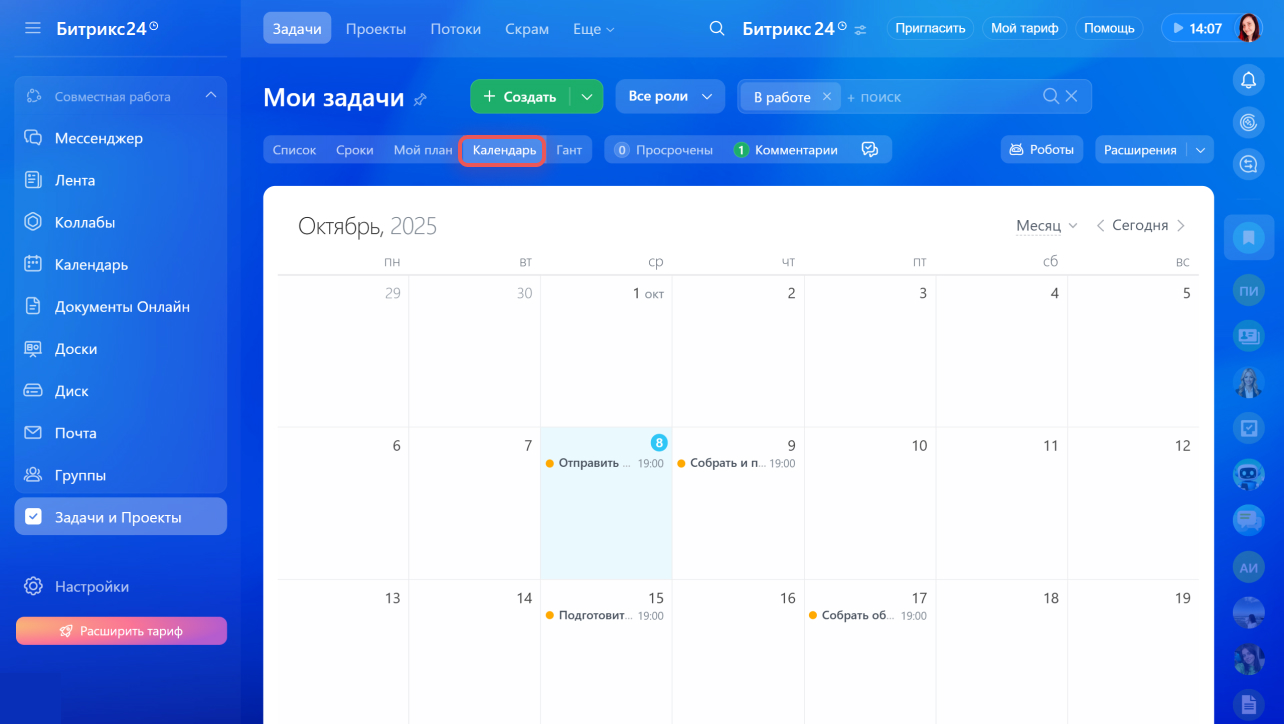
Task: Click the read-all comments chat icon
Action: (870, 150)
